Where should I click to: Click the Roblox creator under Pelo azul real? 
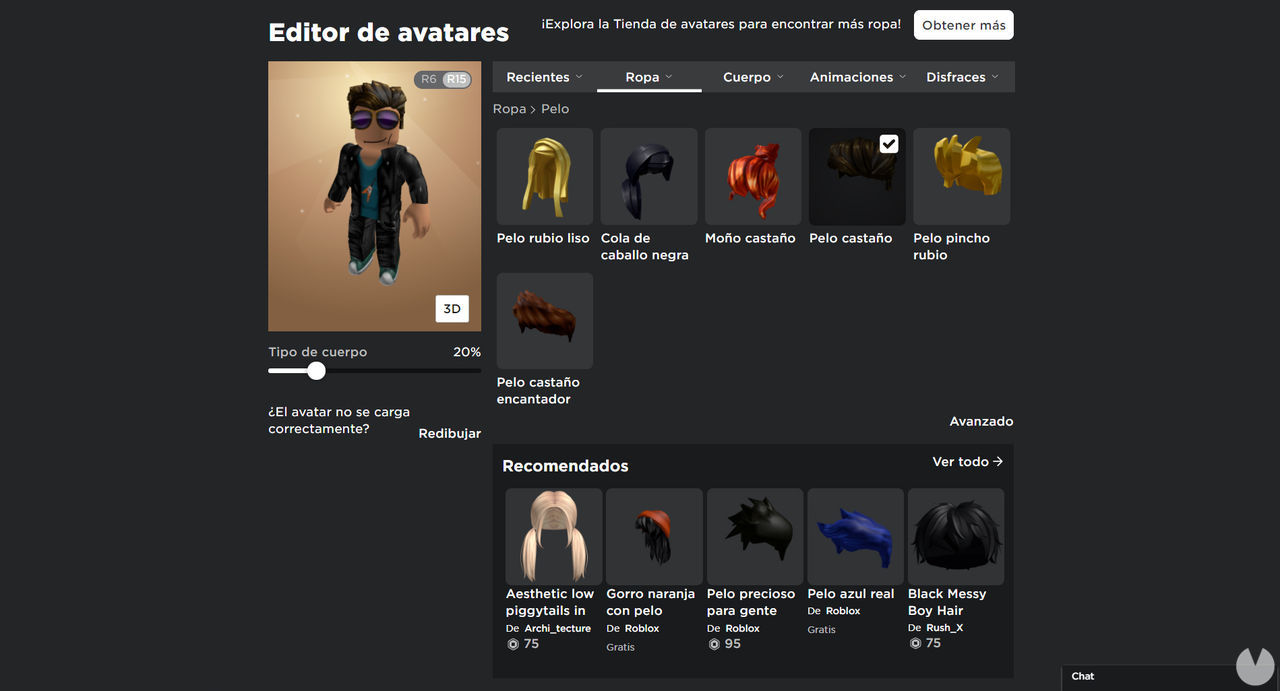click(843, 611)
